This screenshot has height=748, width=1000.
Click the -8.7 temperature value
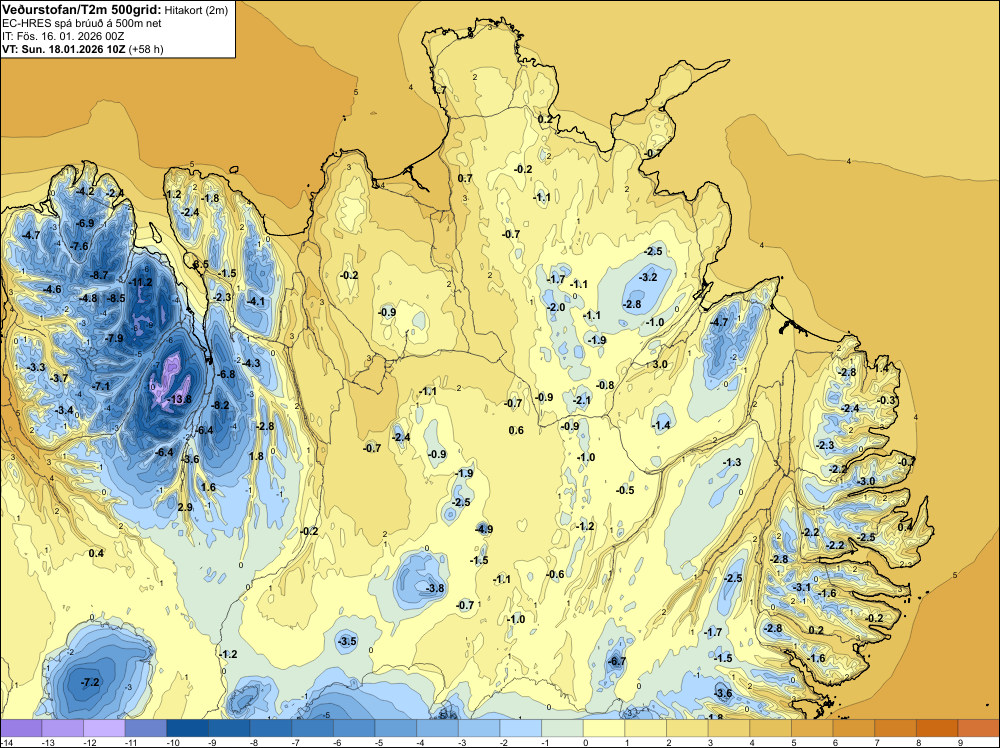pyautogui.click(x=99, y=275)
